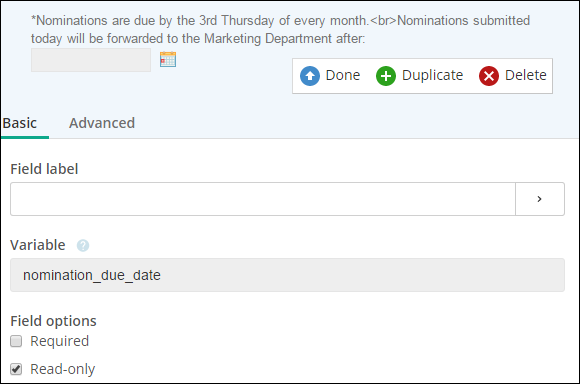The image size is (580, 384).
Task: Expand the Field label chevron button
Action: (x=540, y=199)
